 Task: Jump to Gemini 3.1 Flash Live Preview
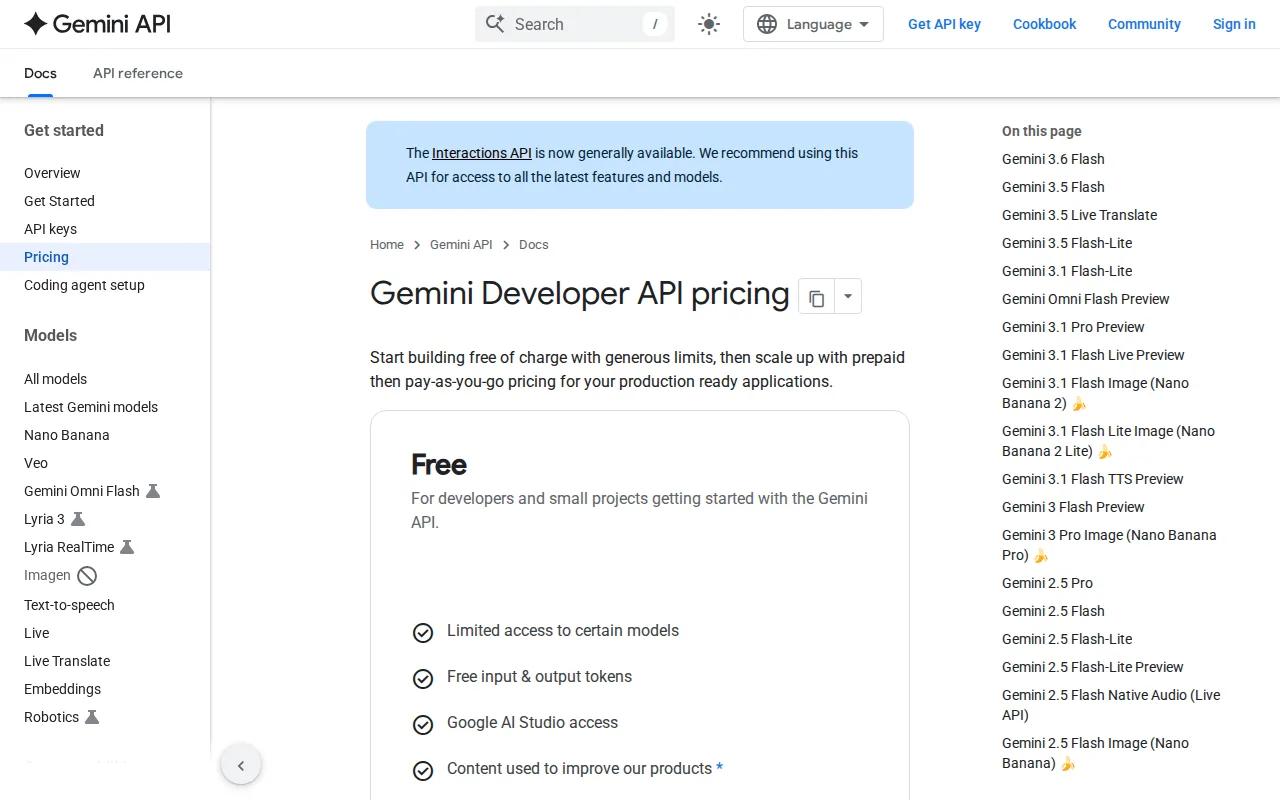[1093, 355]
